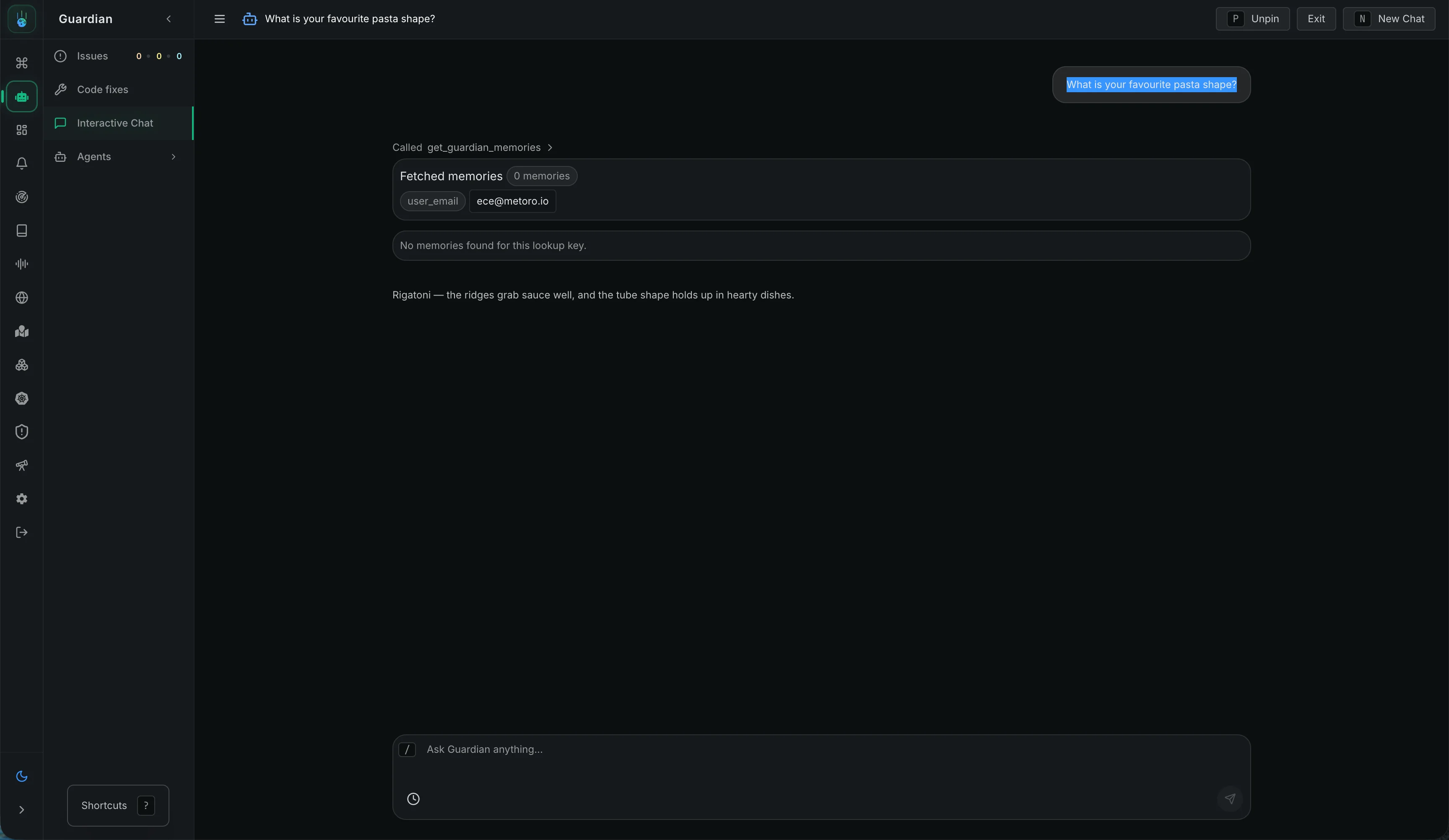Click the radar target icon in sidebar
Image resolution: width=1449 pixels, height=840 pixels.
pos(22,197)
